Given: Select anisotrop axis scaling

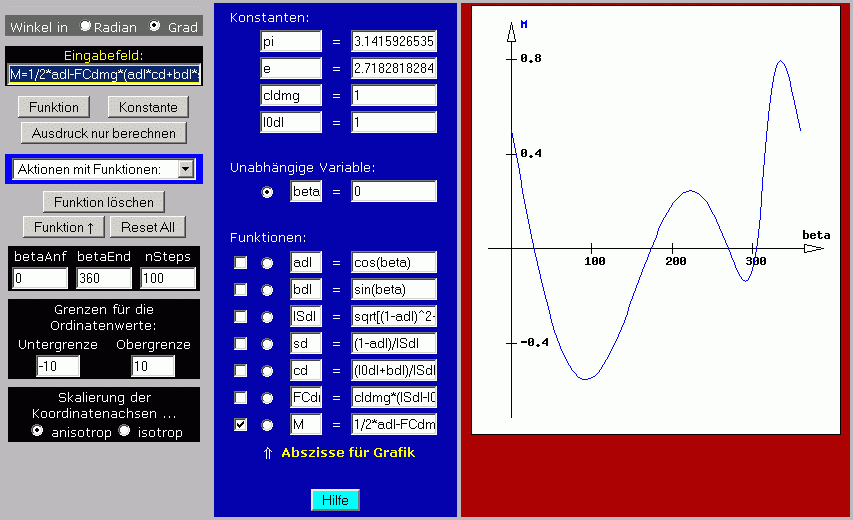Looking at the screenshot, I should pyautogui.click(x=38, y=431).
